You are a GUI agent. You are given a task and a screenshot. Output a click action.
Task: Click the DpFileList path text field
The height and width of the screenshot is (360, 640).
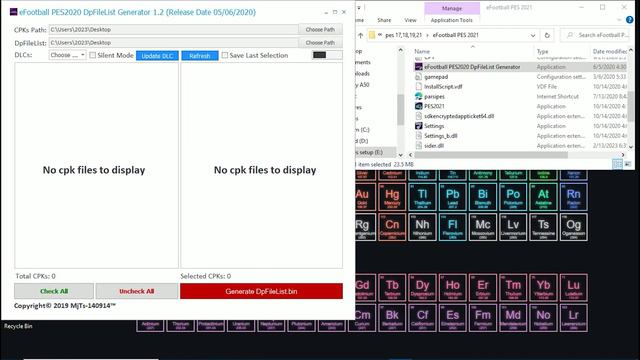[173, 42]
